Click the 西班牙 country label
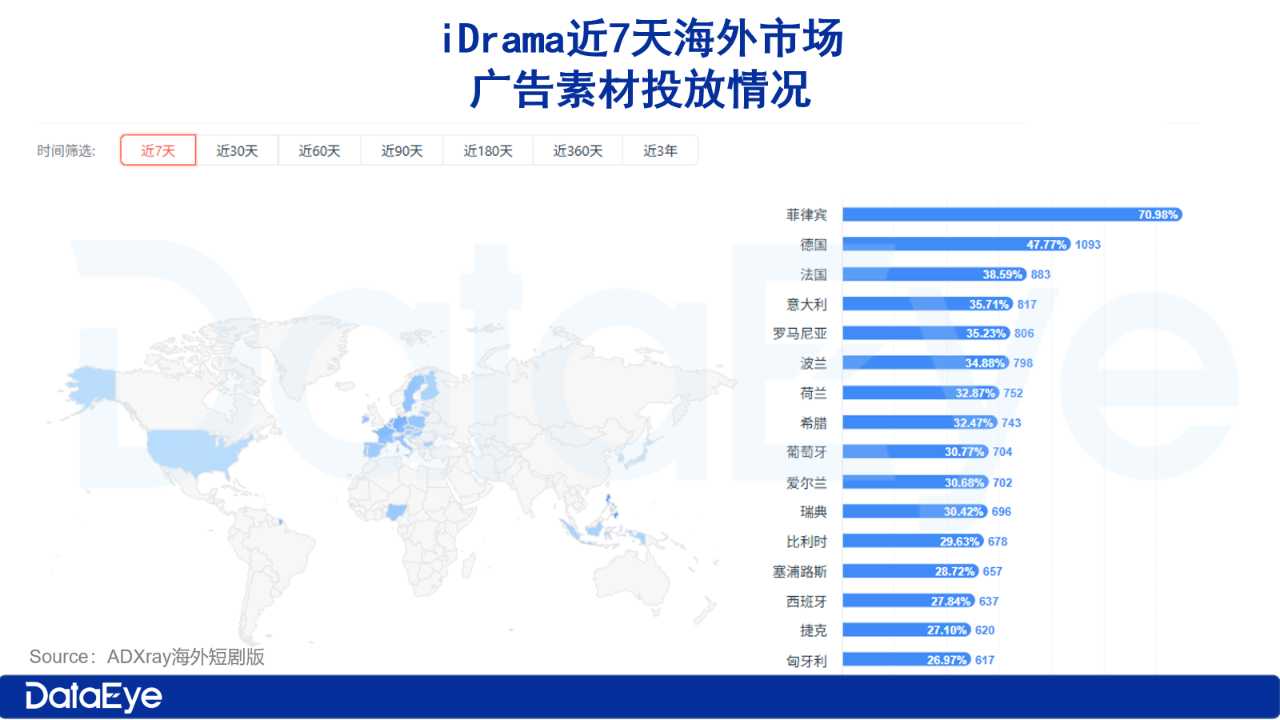Viewport: 1280px width, 720px height. tap(807, 601)
